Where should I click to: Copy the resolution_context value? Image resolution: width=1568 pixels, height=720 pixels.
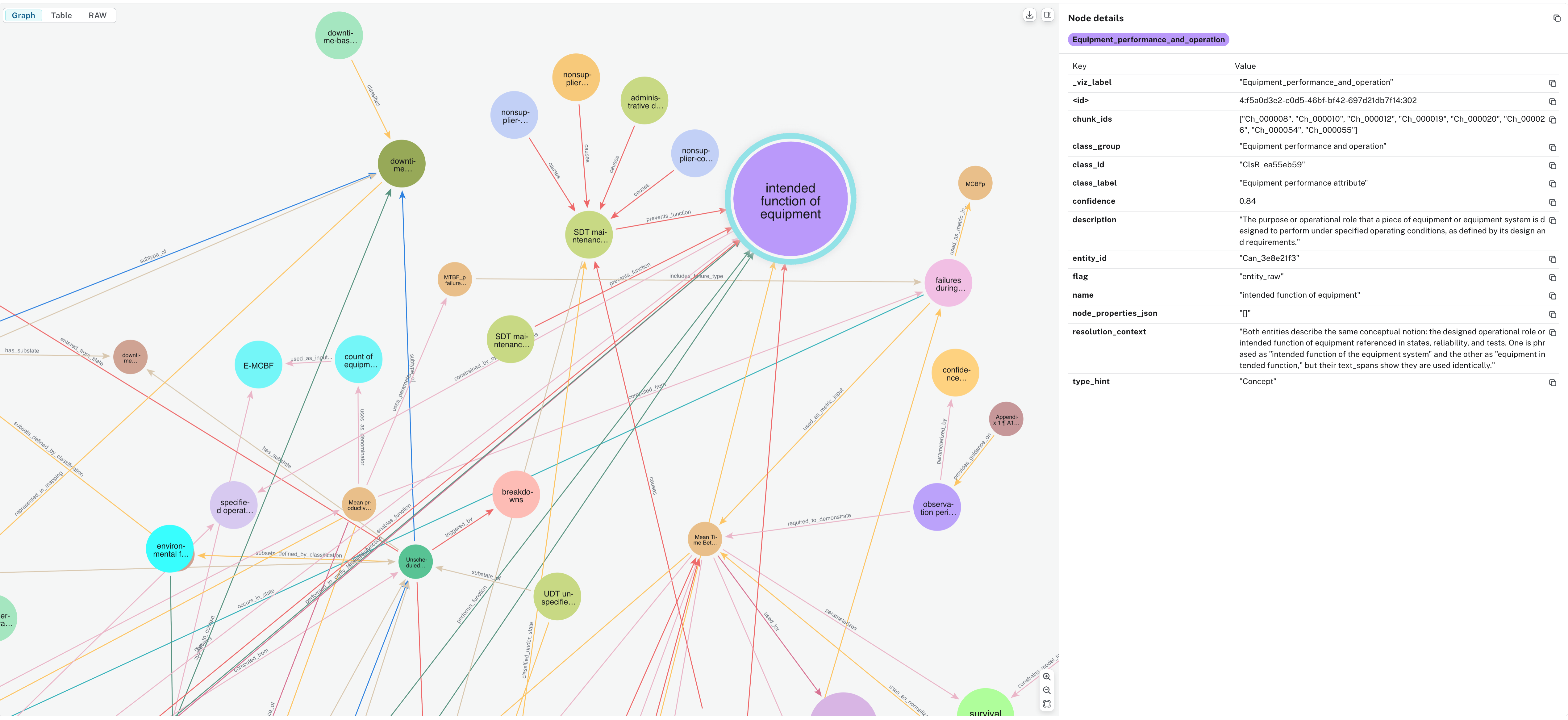(1552, 332)
